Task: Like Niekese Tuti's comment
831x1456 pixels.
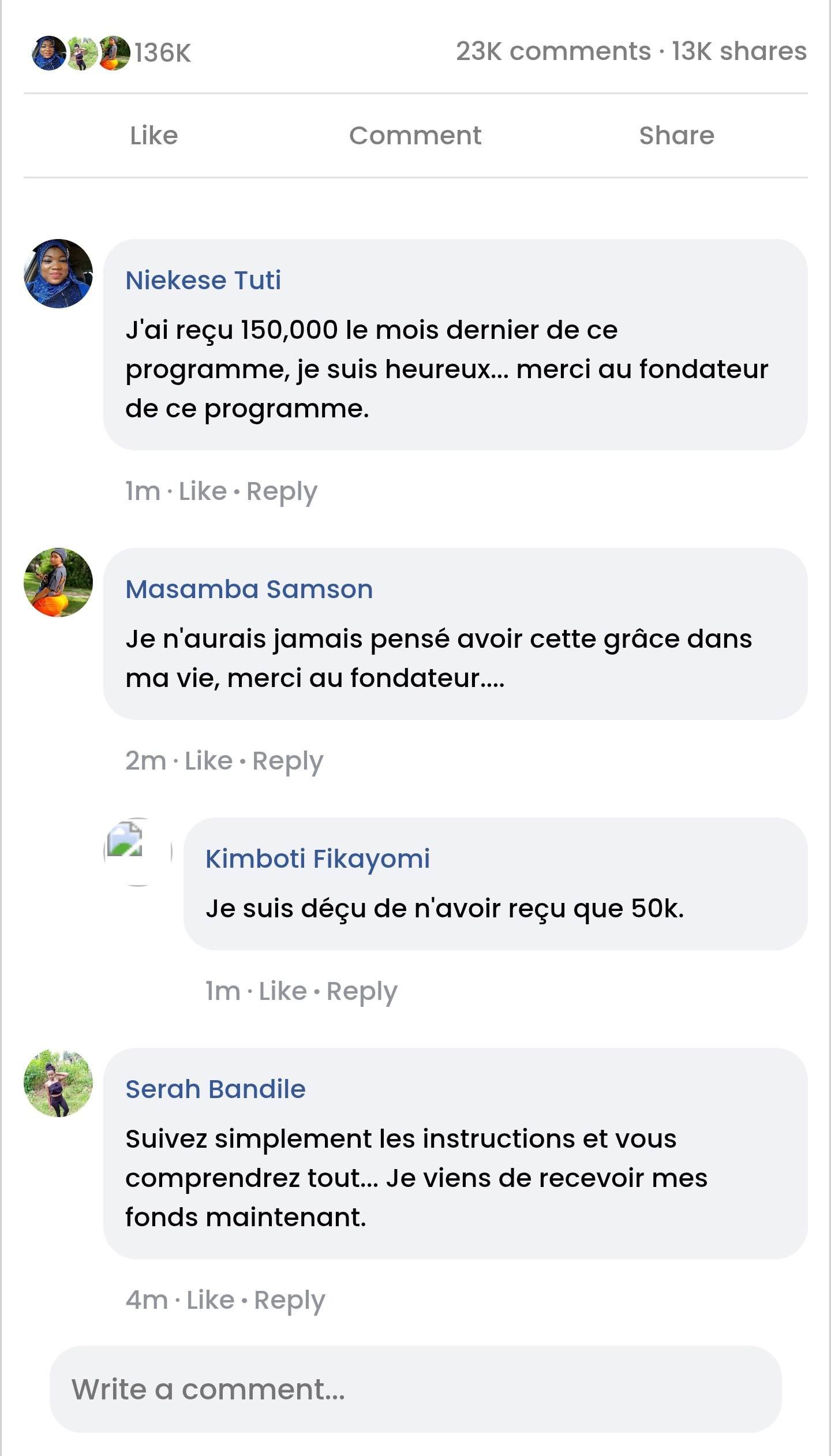Action: (203, 491)
